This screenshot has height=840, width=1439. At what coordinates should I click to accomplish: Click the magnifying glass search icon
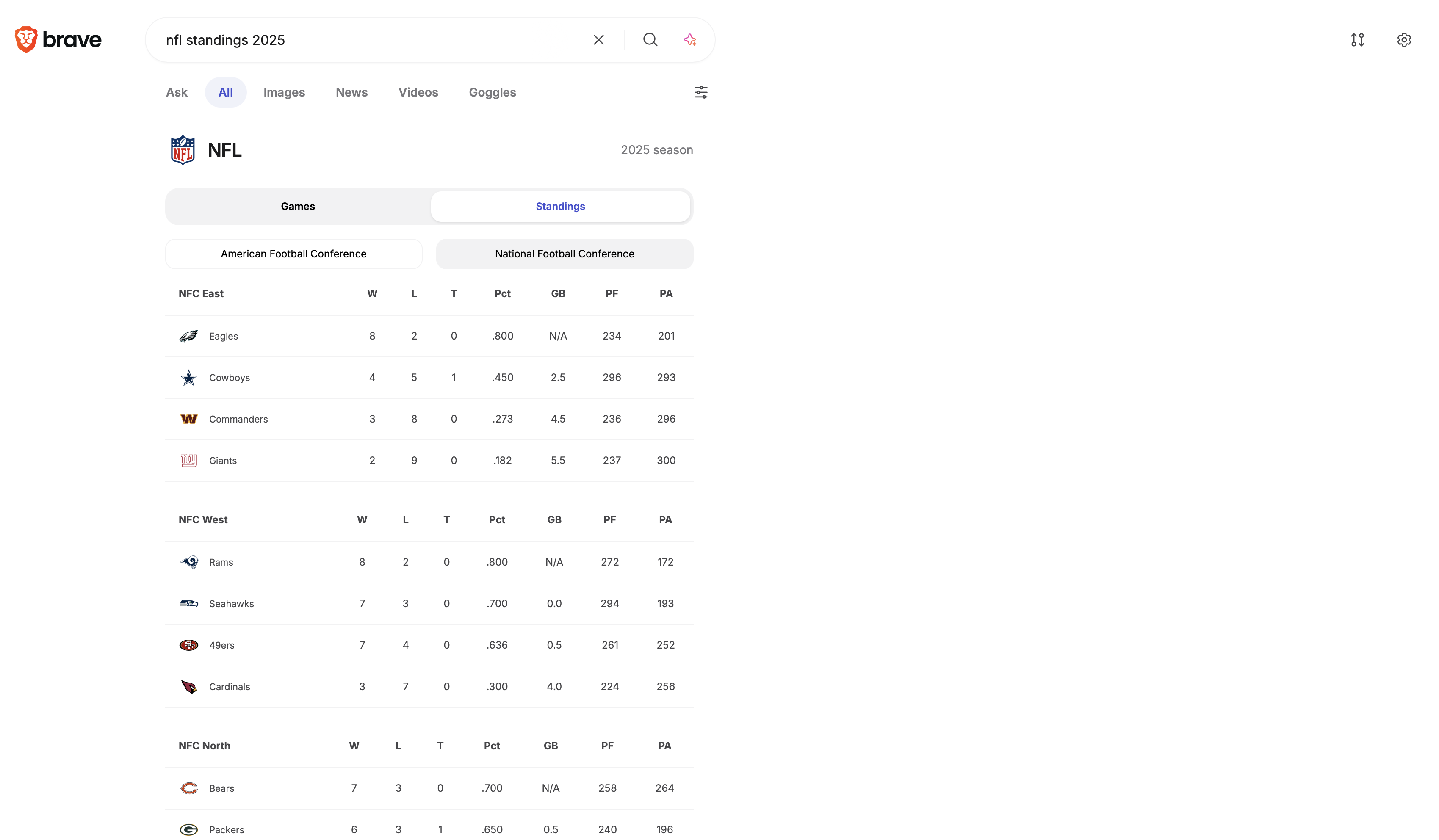[x=650, y=40]
